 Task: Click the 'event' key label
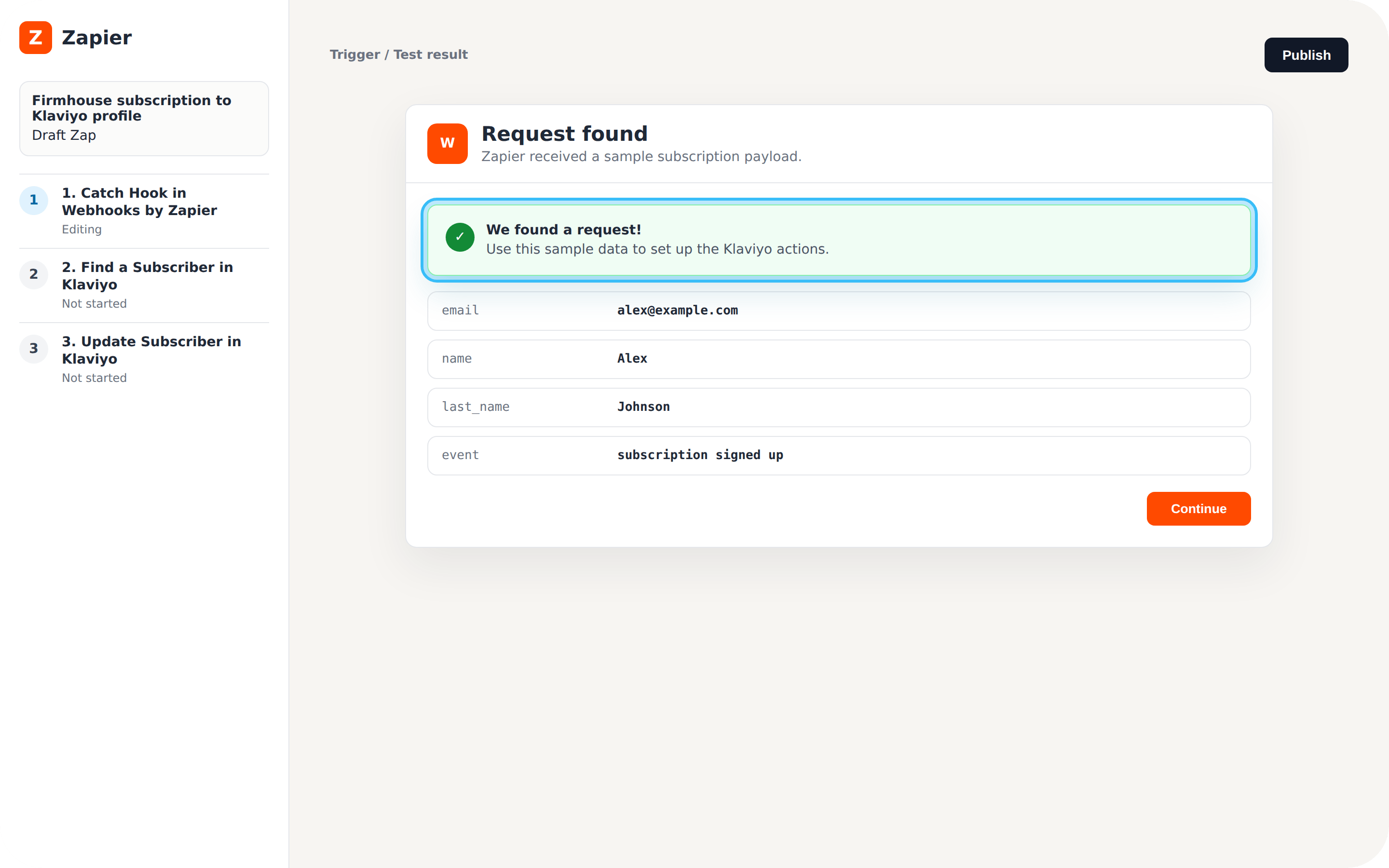(x=460, y=455)
